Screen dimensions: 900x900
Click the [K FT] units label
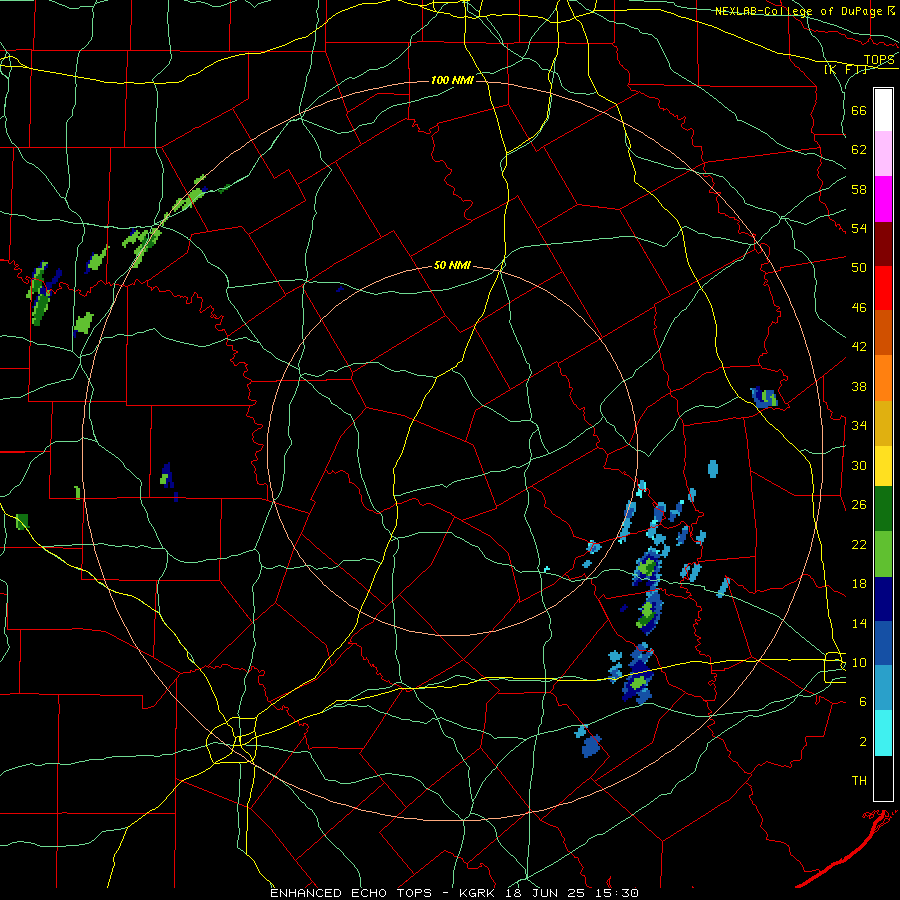(845, 70)
